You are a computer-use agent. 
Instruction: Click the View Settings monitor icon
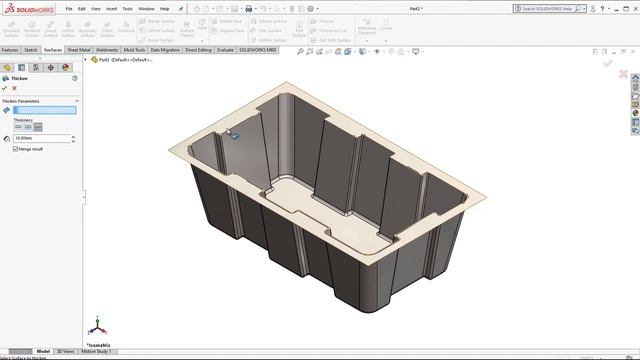click(x=416, y=51)
